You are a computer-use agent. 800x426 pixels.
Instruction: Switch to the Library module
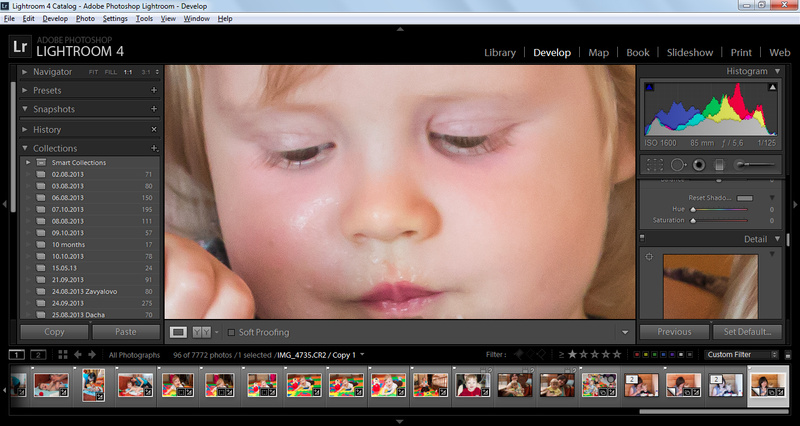tap(499, 52)
